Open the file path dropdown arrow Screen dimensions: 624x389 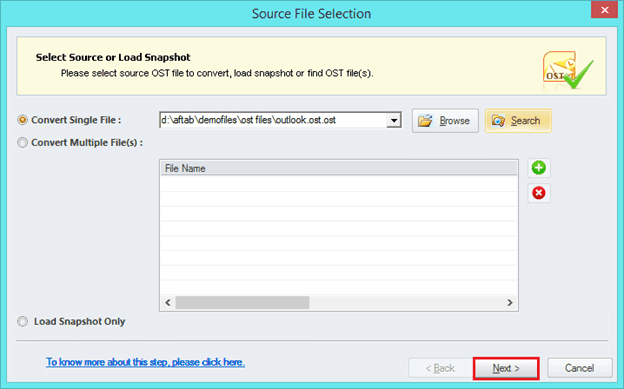[394, 120]
